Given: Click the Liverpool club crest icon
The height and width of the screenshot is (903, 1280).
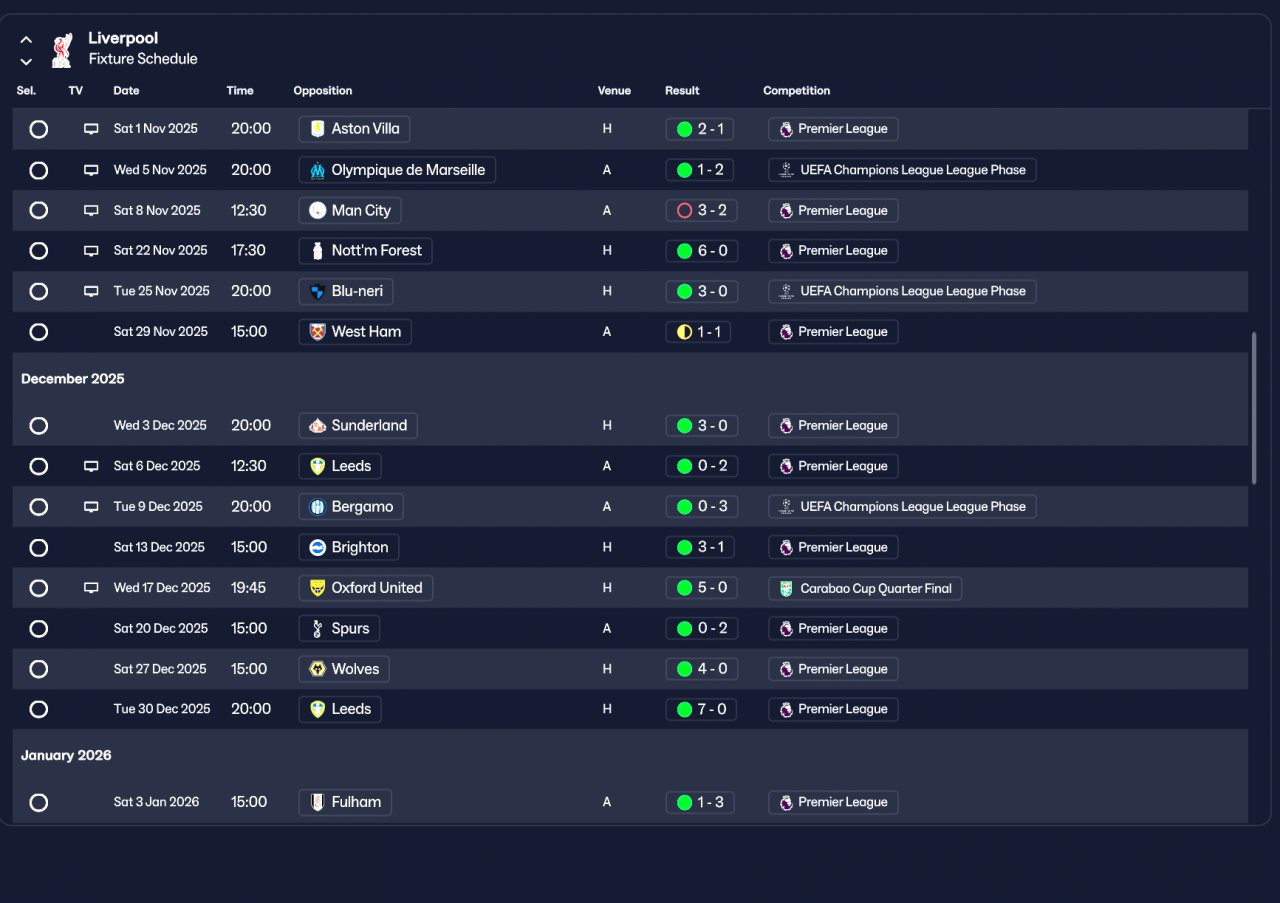Looking at the screenshot, I should (61, 50).
